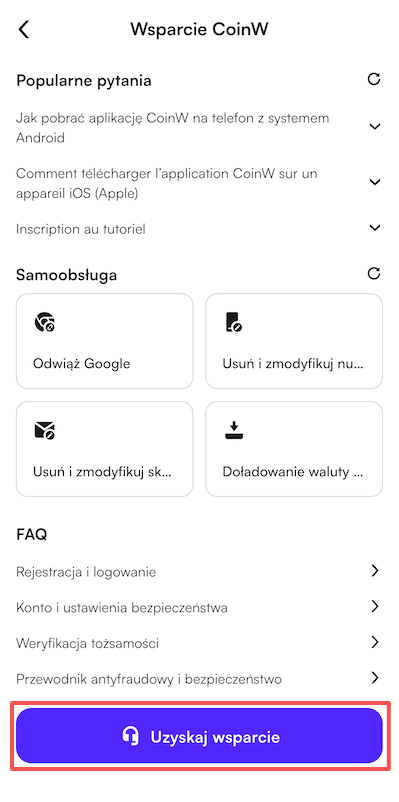Select the Odwiąż Google card
Viewport: 399px width, 802px height.
(104, 341)
